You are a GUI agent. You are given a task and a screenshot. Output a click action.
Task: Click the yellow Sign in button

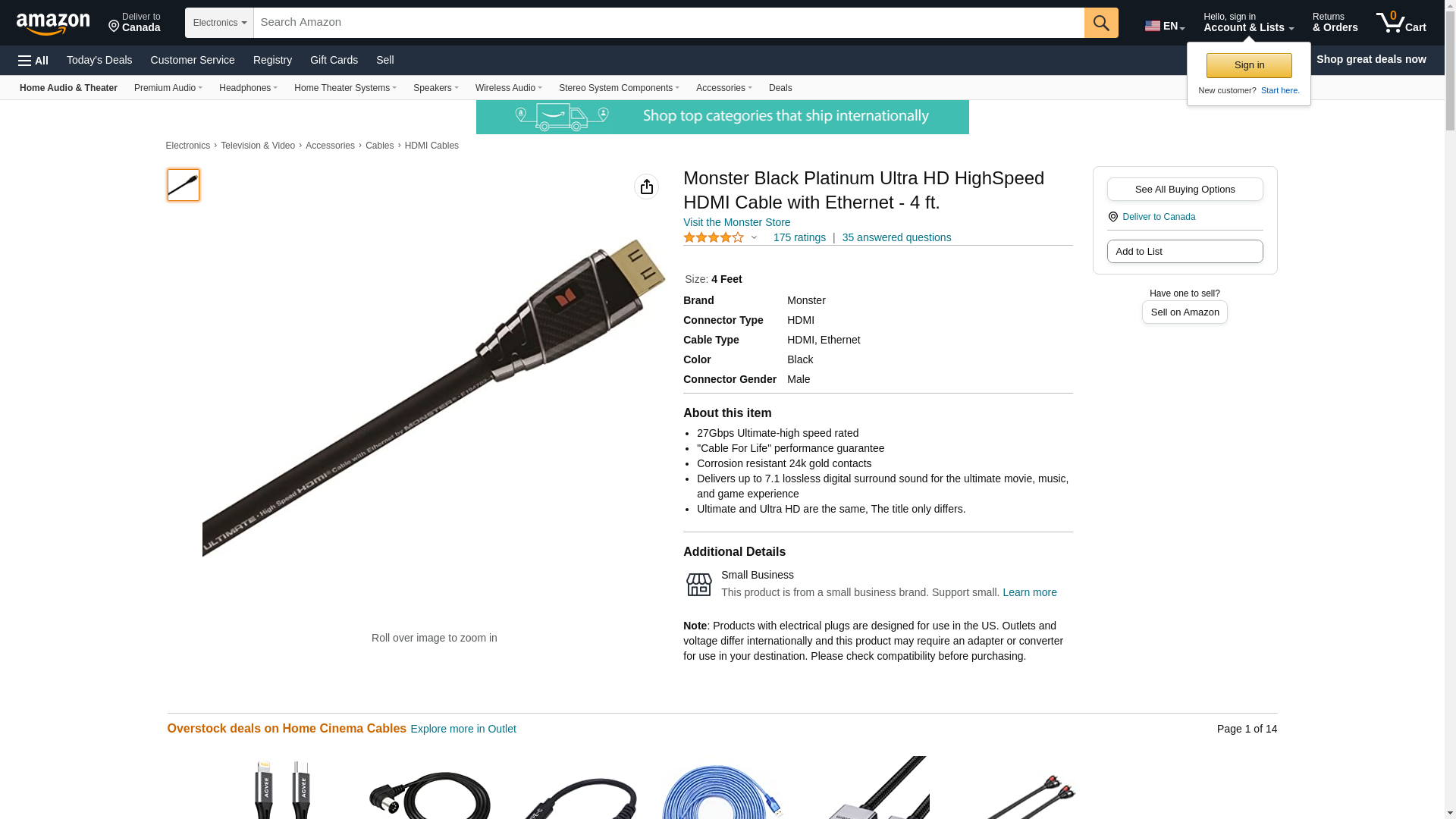1249,65
